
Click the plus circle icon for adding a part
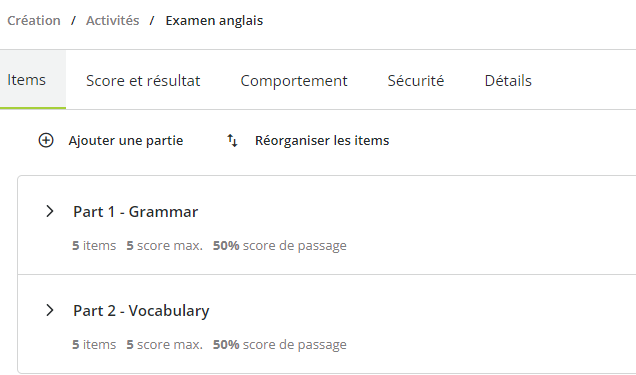coord(46,140)
